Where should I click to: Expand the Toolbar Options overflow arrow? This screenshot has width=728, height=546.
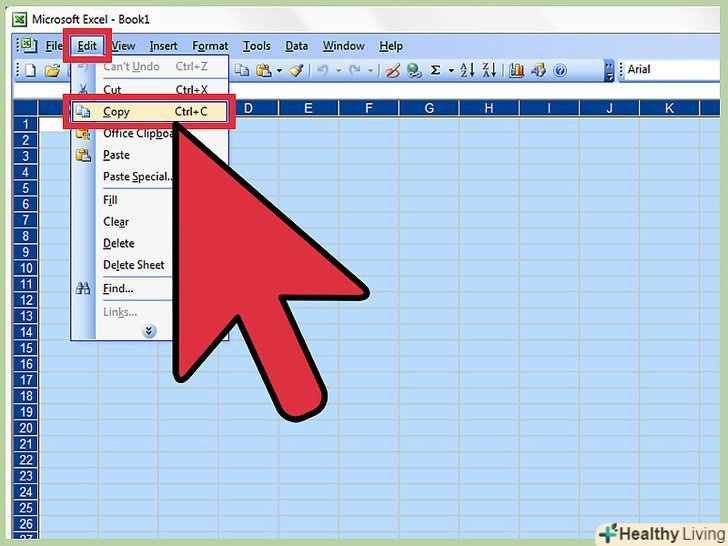[x=609, y=71]
